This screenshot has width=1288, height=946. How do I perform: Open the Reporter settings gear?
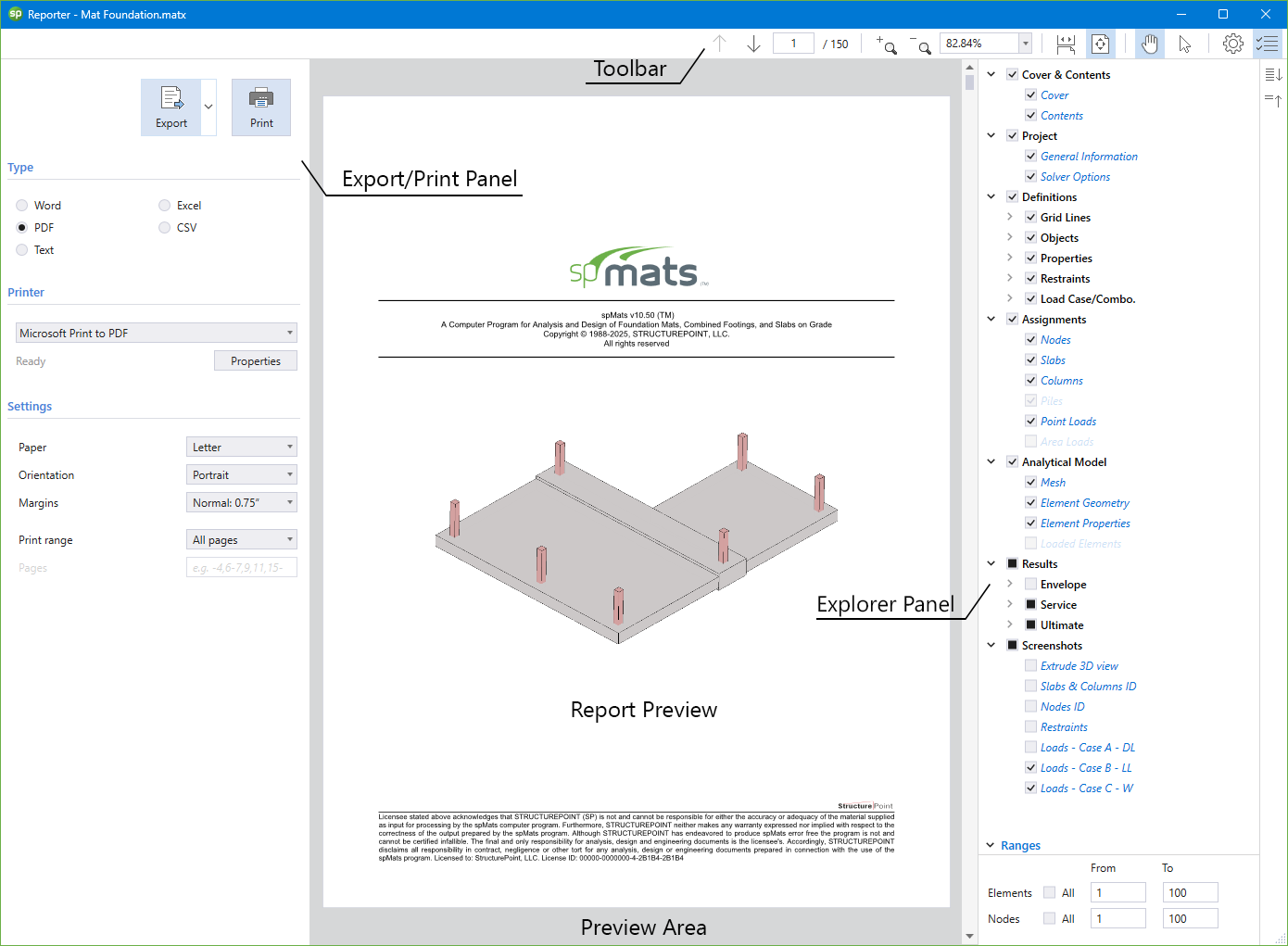pos(1232,43)
